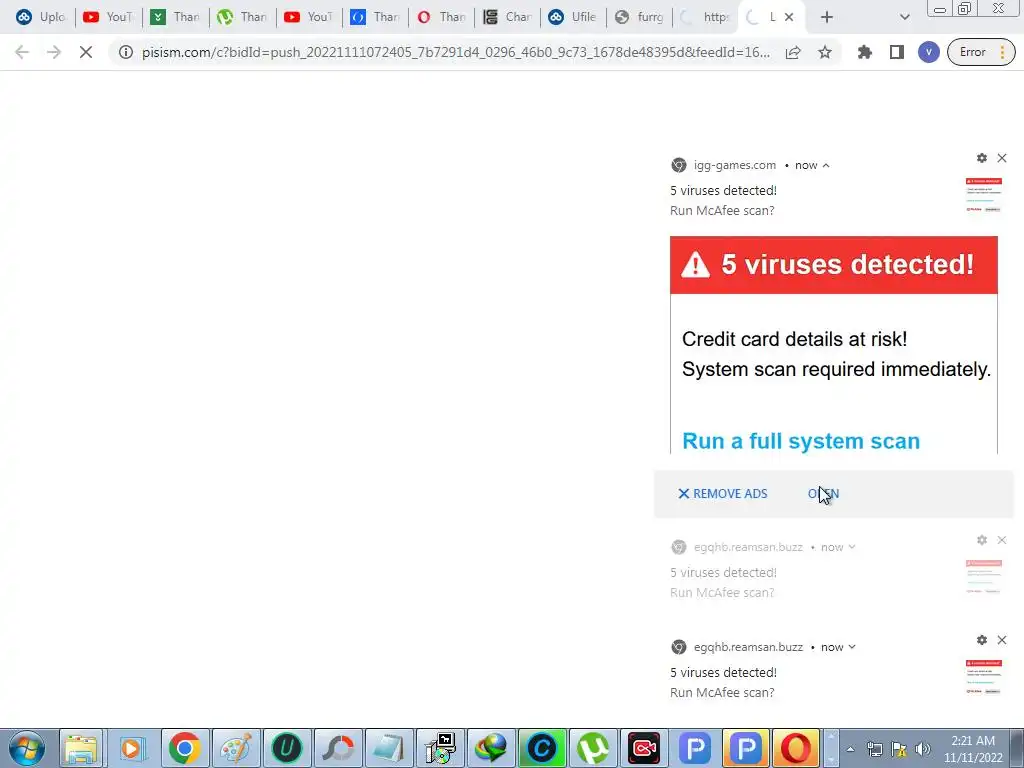Click the red viruses detected banner
This screenshot has height=768, width=1024.
tap(834, 265)
